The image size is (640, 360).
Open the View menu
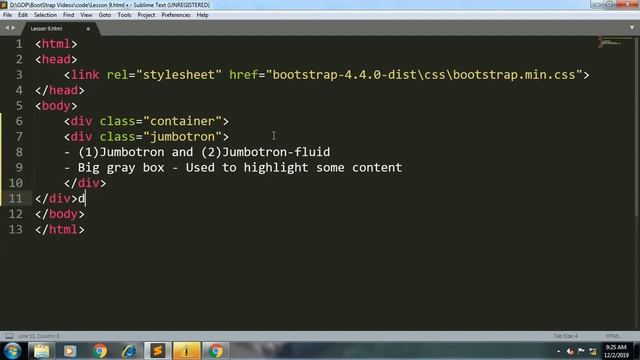pos(86,15)
